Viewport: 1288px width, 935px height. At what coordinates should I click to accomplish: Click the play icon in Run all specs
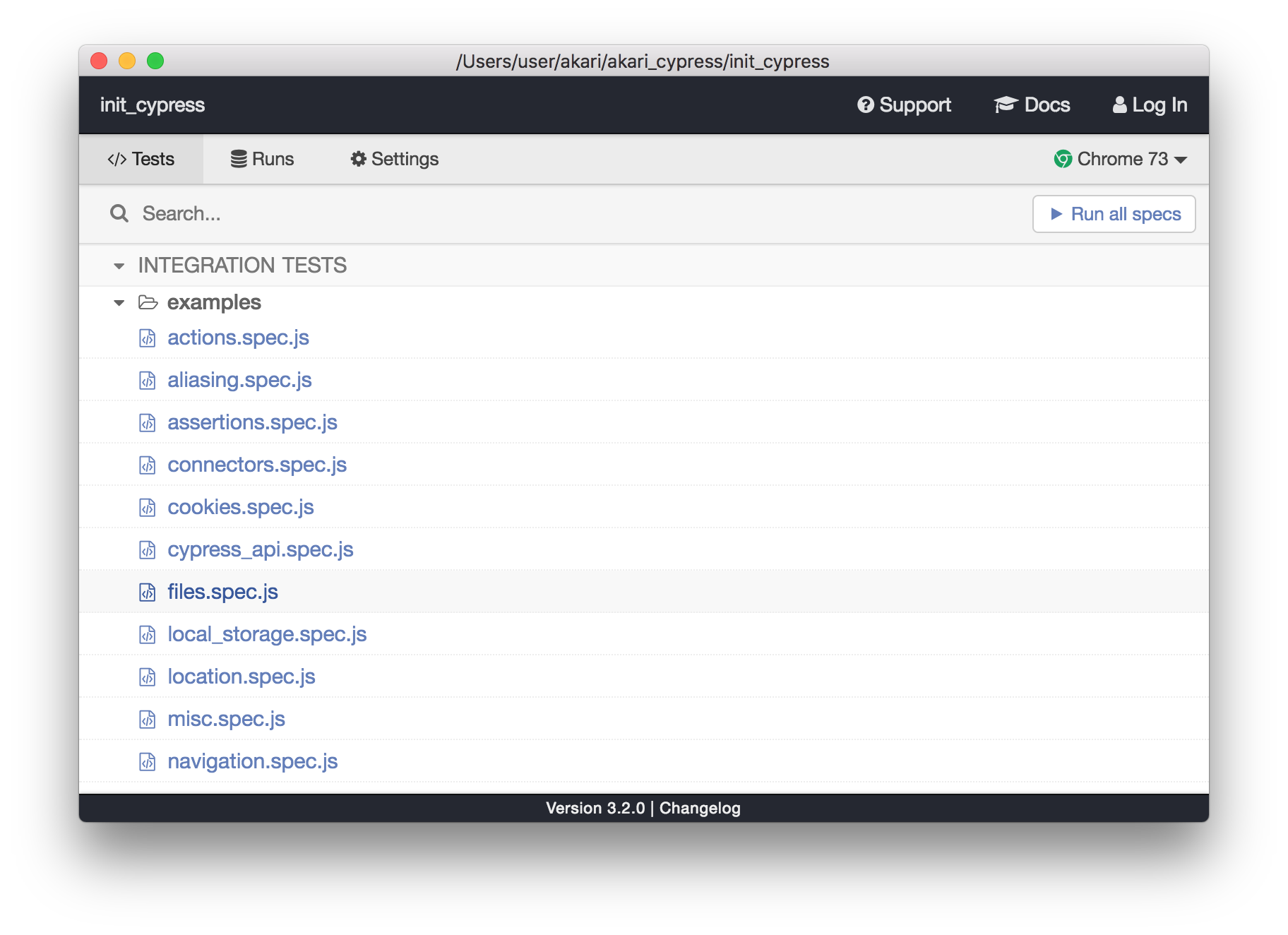pos(1056,214)
